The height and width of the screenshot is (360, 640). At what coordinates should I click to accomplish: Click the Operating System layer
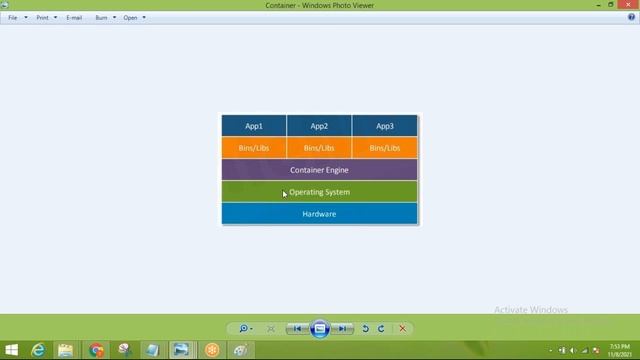pyautogui.click(x=320, y=192)
